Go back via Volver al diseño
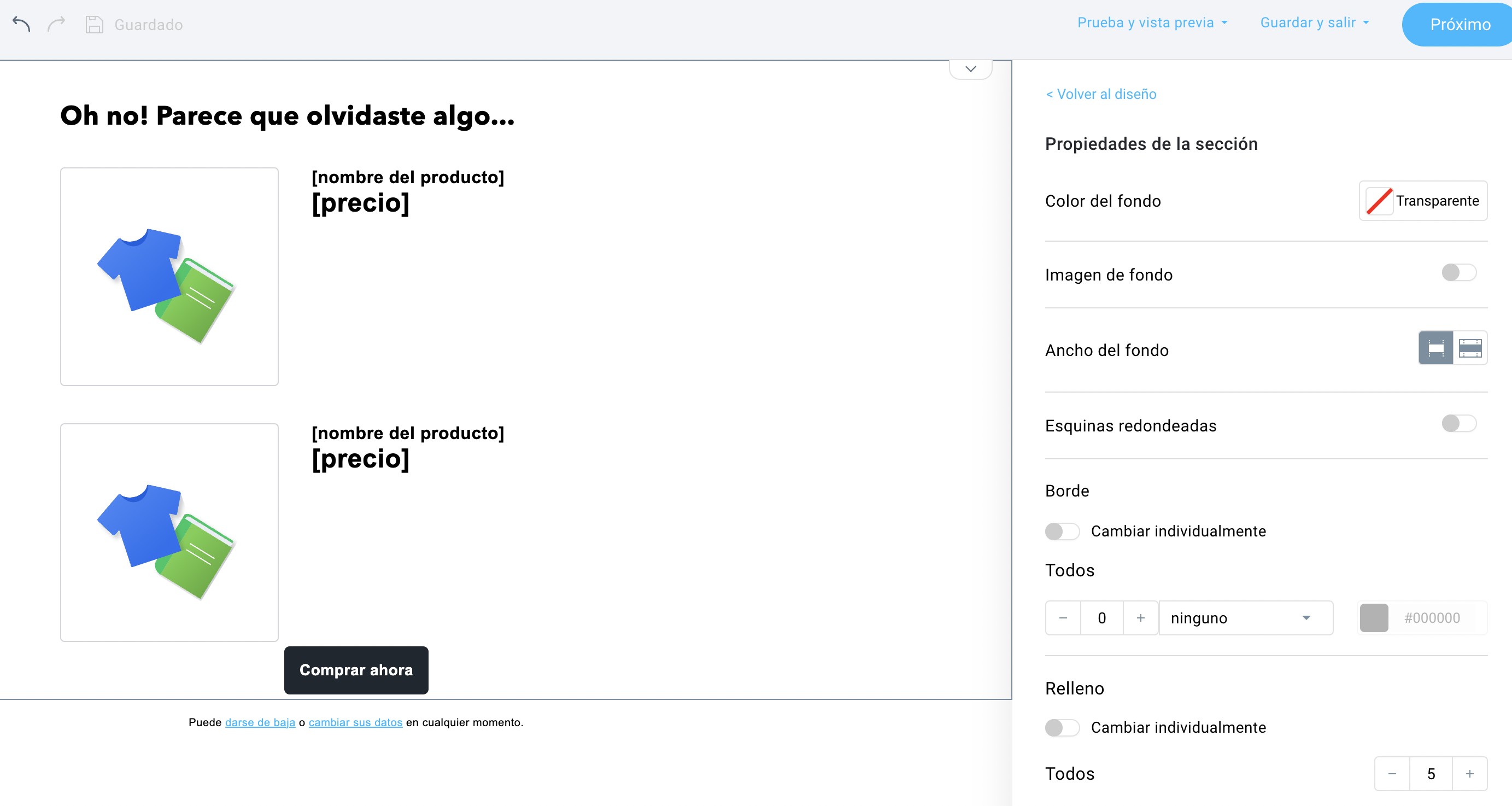1512x806 pixels. coord(1101,94)
